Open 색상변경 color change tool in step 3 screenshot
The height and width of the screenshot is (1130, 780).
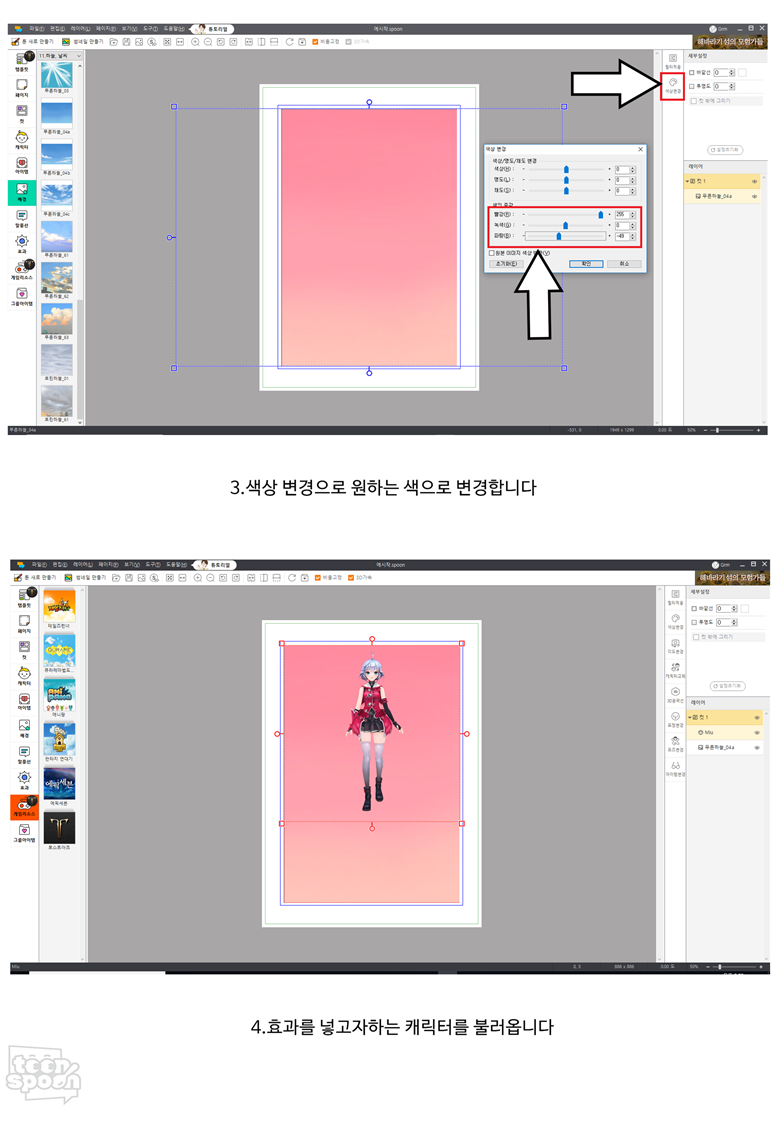[673, 86]
